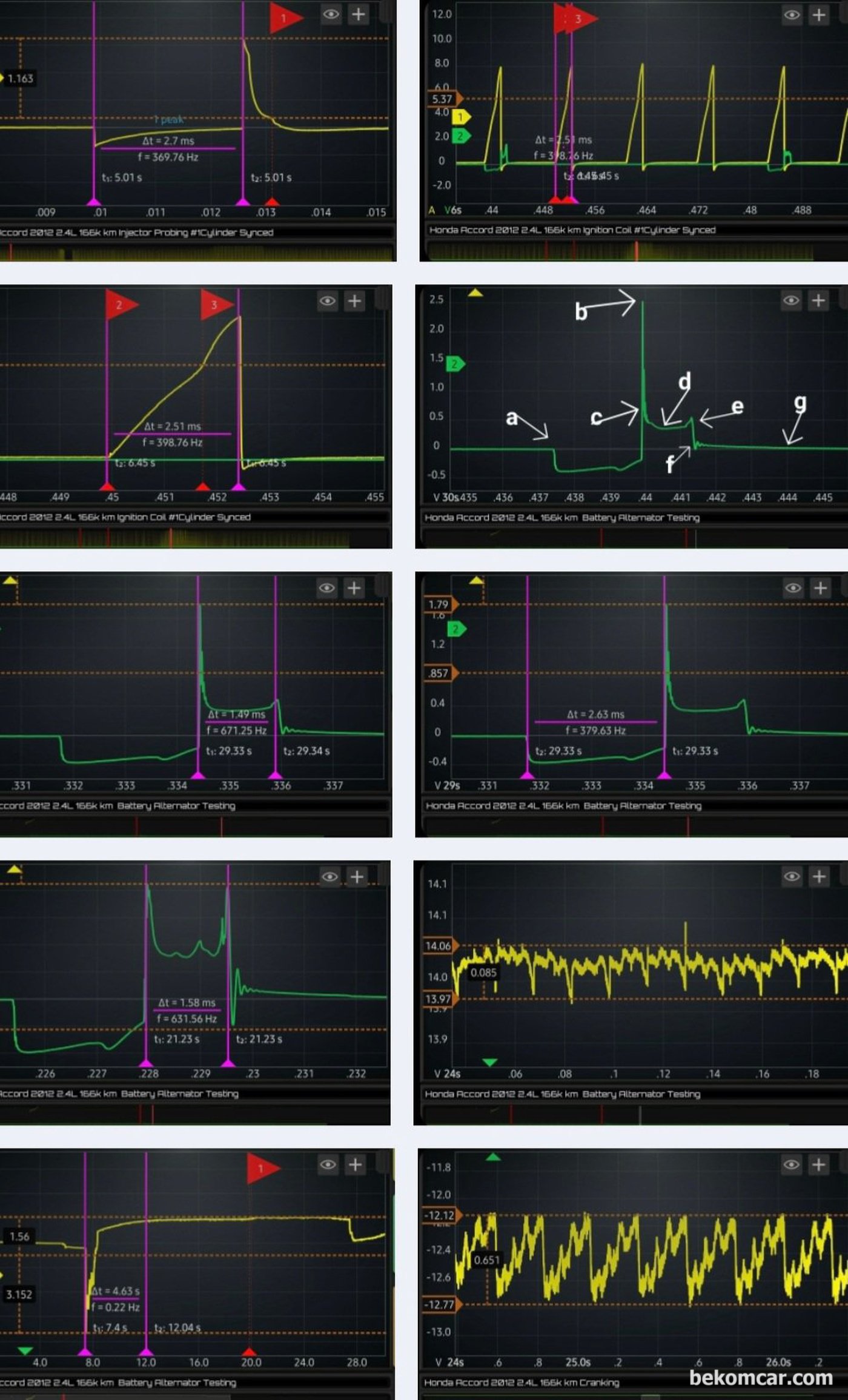848x1400 pixels.
Task: Click red flag 2 on the zoomed Ignition Coil chart
Action: pos(119,305)
